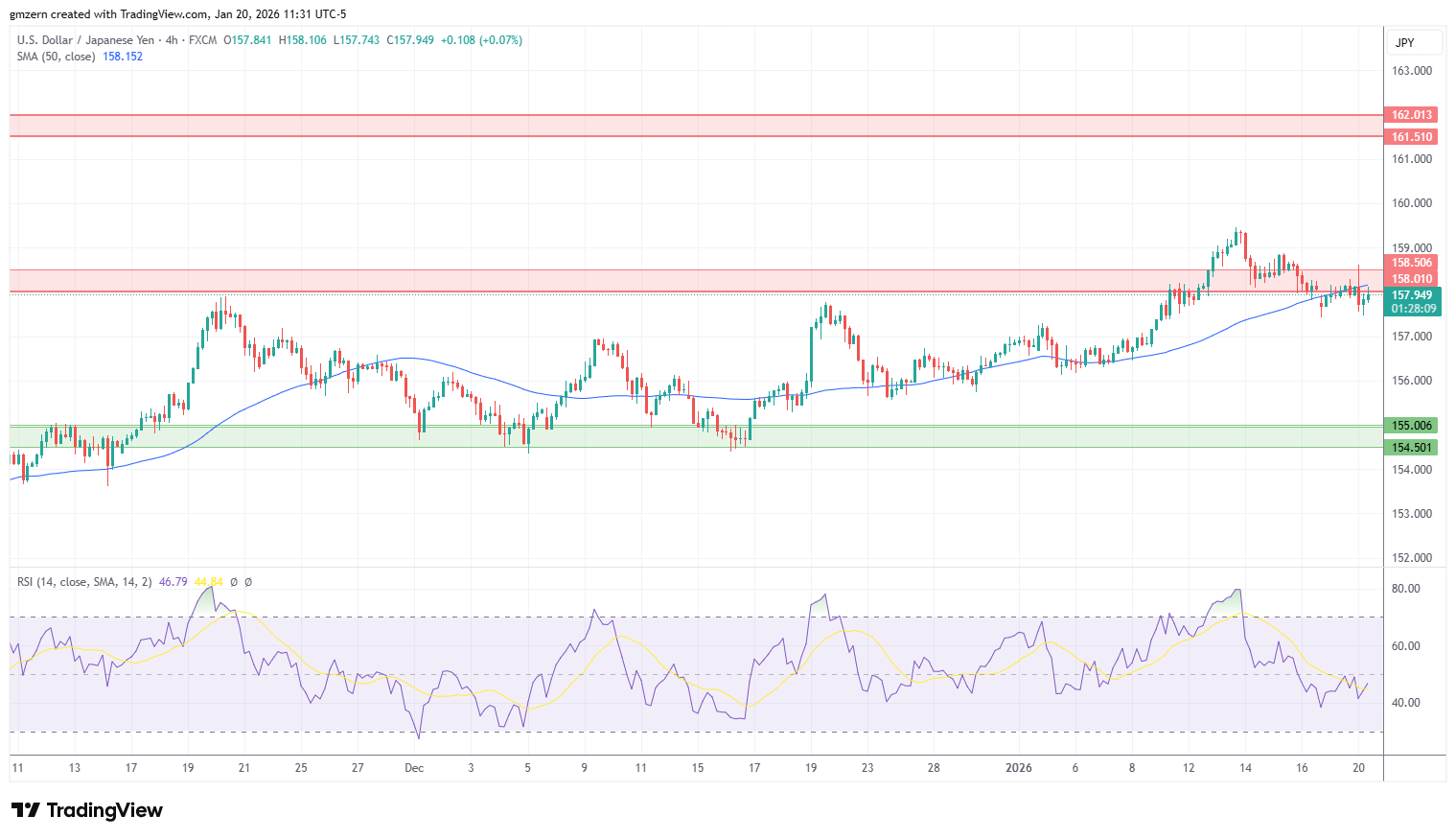The width and height of the screenshot is (1456, 839).
Task: Click the 2026 label on the time axis
Action: coord(1019,768)
